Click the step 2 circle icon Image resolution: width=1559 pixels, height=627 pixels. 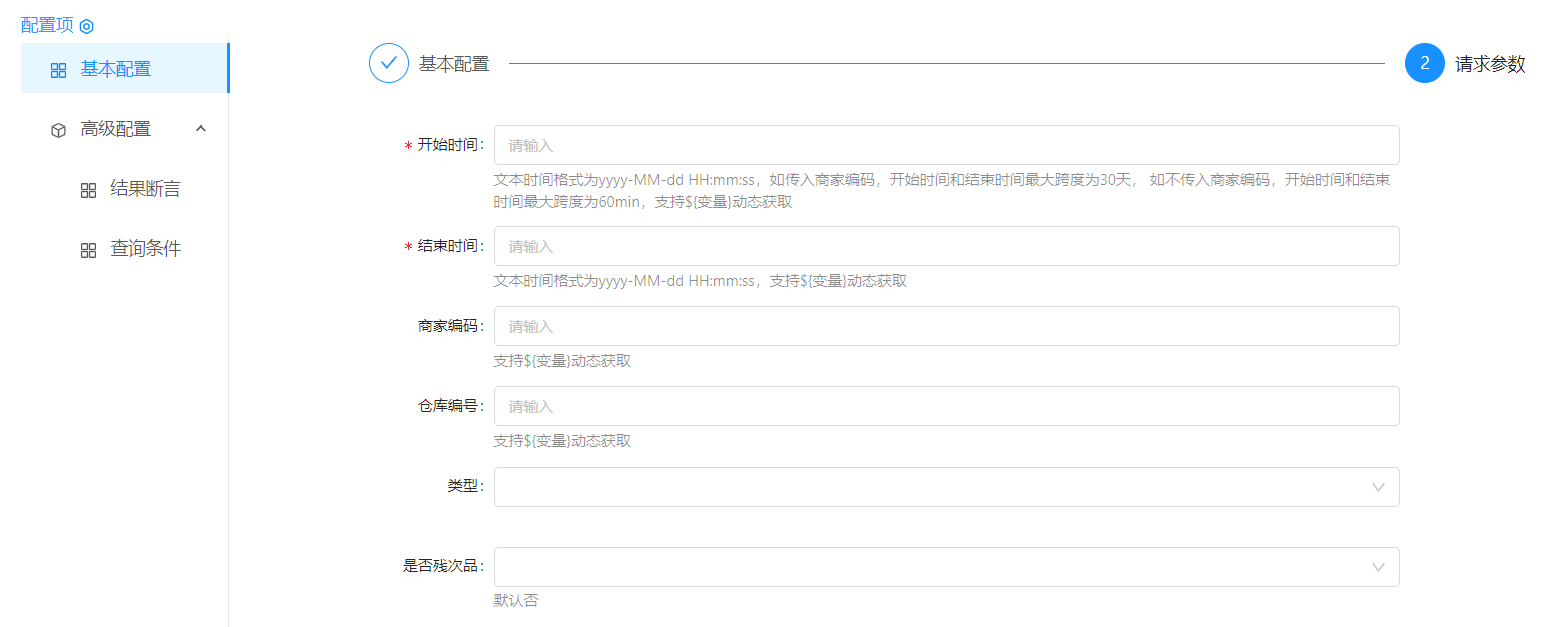[1424, 63]
